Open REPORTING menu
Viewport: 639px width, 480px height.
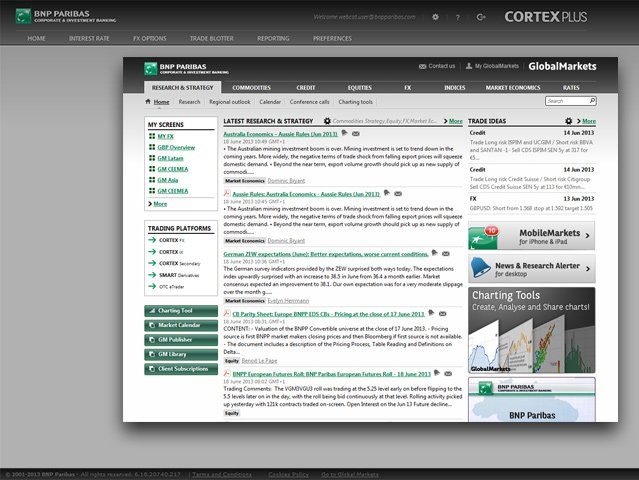click(x=273, y=38)
